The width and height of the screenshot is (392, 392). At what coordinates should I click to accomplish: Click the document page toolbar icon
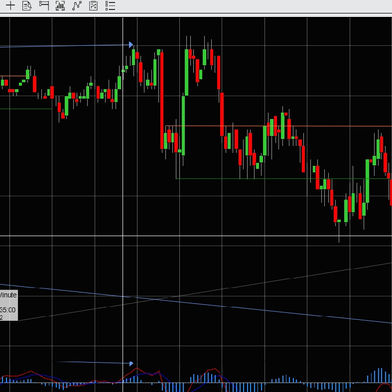click(x=27, y=6)
